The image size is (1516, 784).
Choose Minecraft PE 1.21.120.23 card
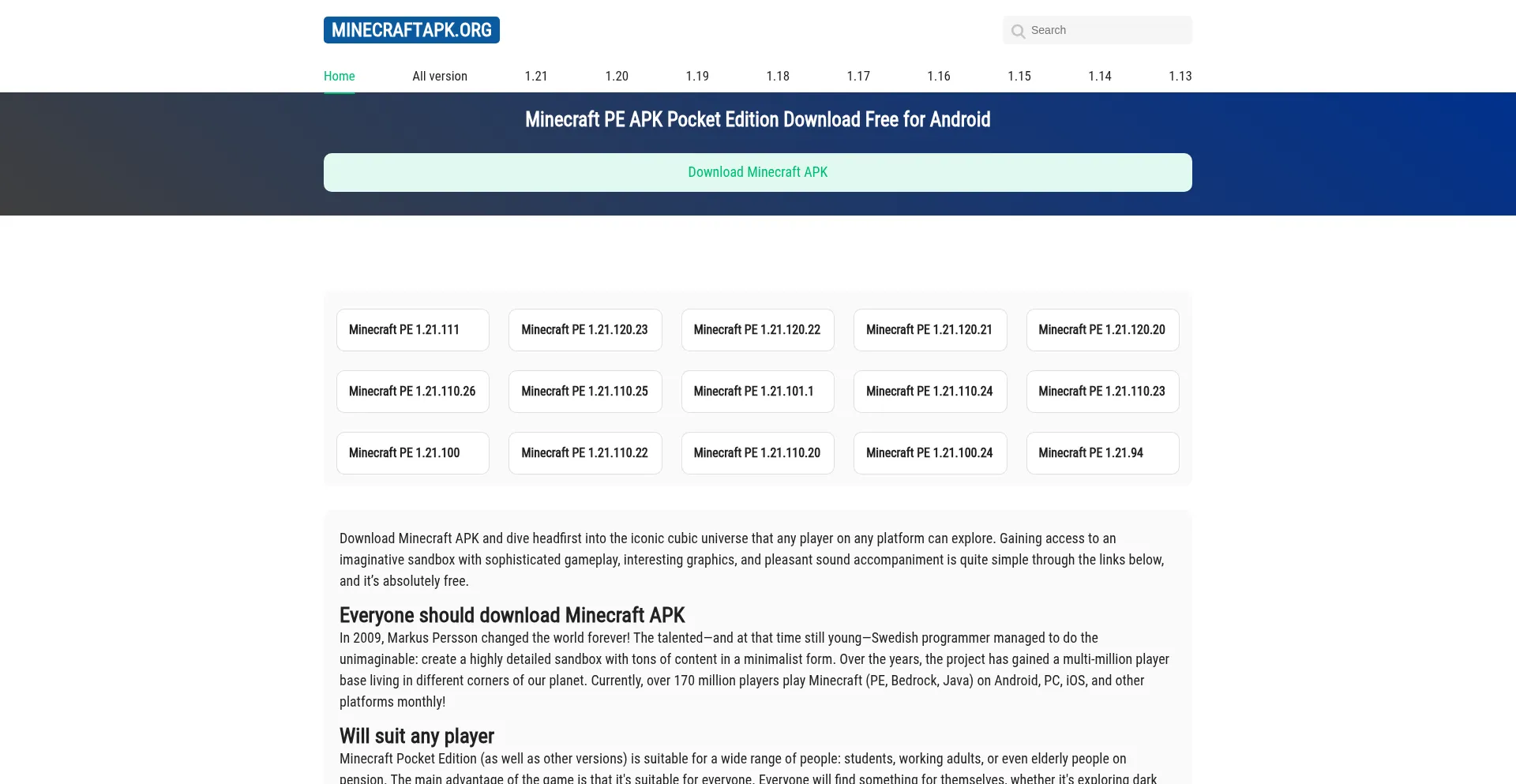coord(585,330)
